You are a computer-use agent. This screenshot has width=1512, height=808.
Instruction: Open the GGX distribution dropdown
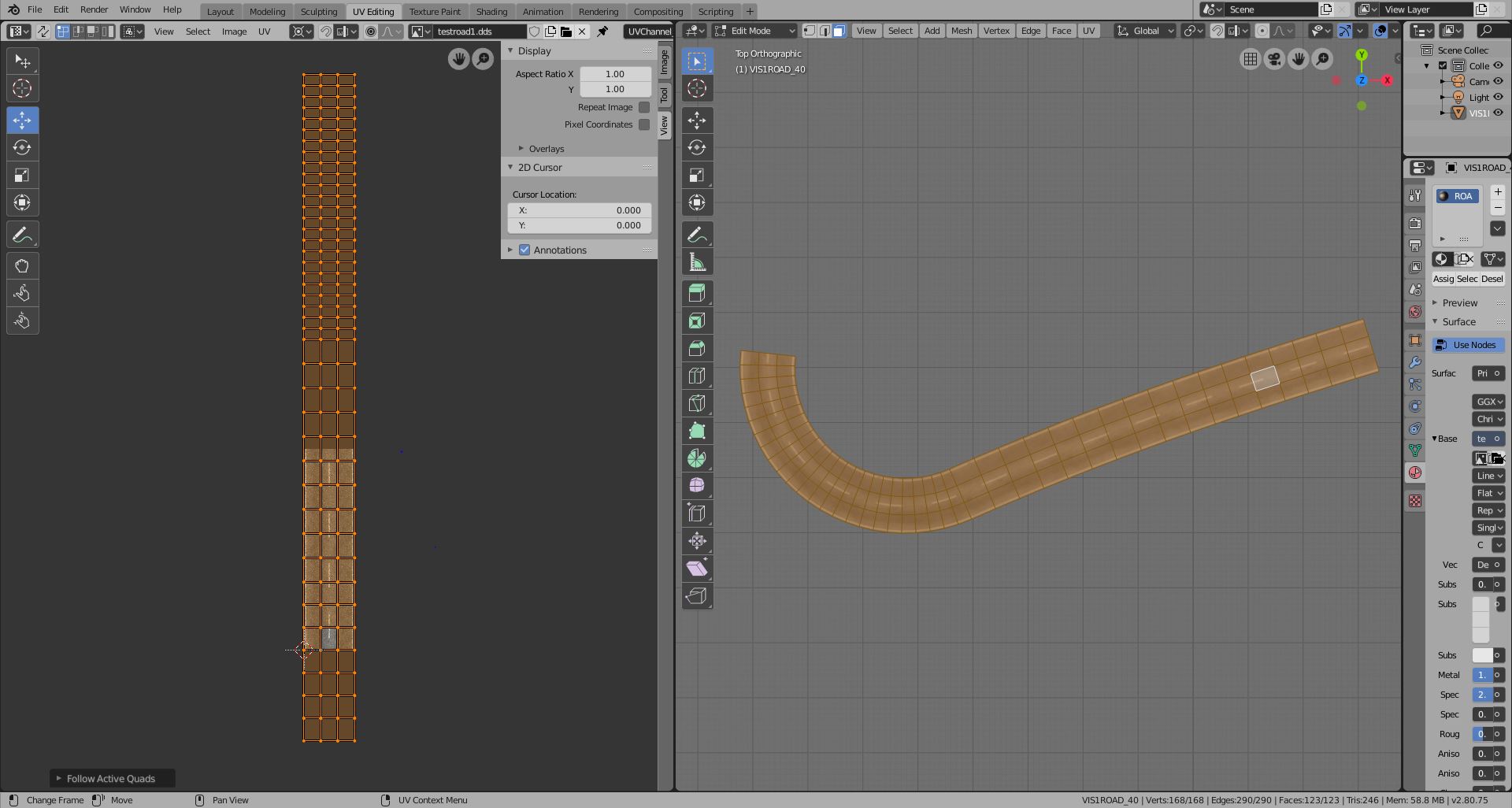pyautogui.click(x=1489, y=402)
